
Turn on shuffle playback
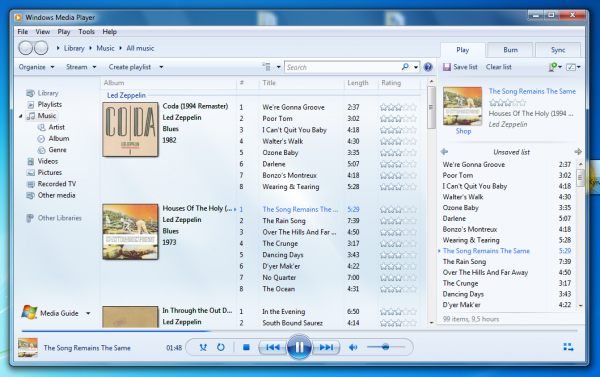click(203, 347)
